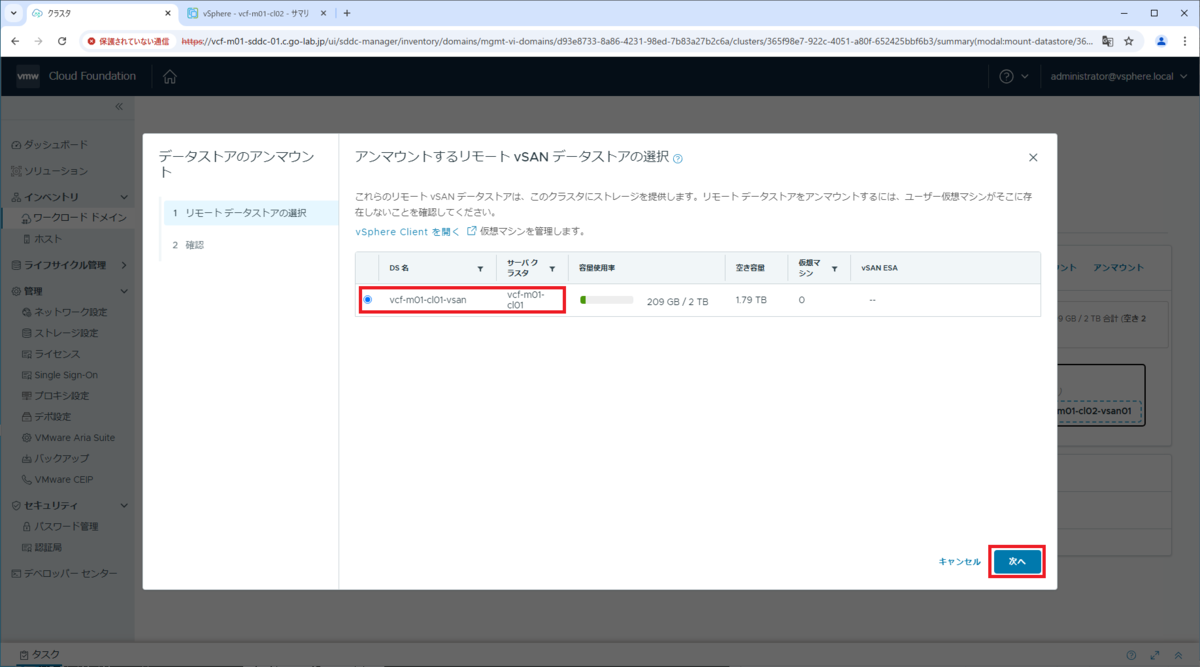Click the task panel help icon
The image size is (1200, 667).
pyautogui.click(x=1131, y=655)
